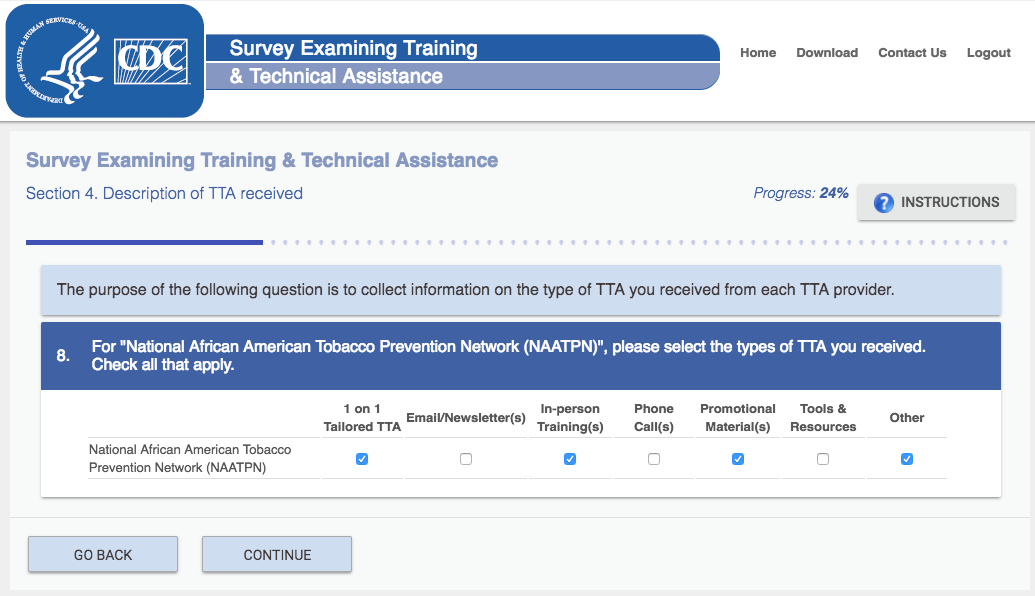Click the NAATPN row label

point(188,459)
